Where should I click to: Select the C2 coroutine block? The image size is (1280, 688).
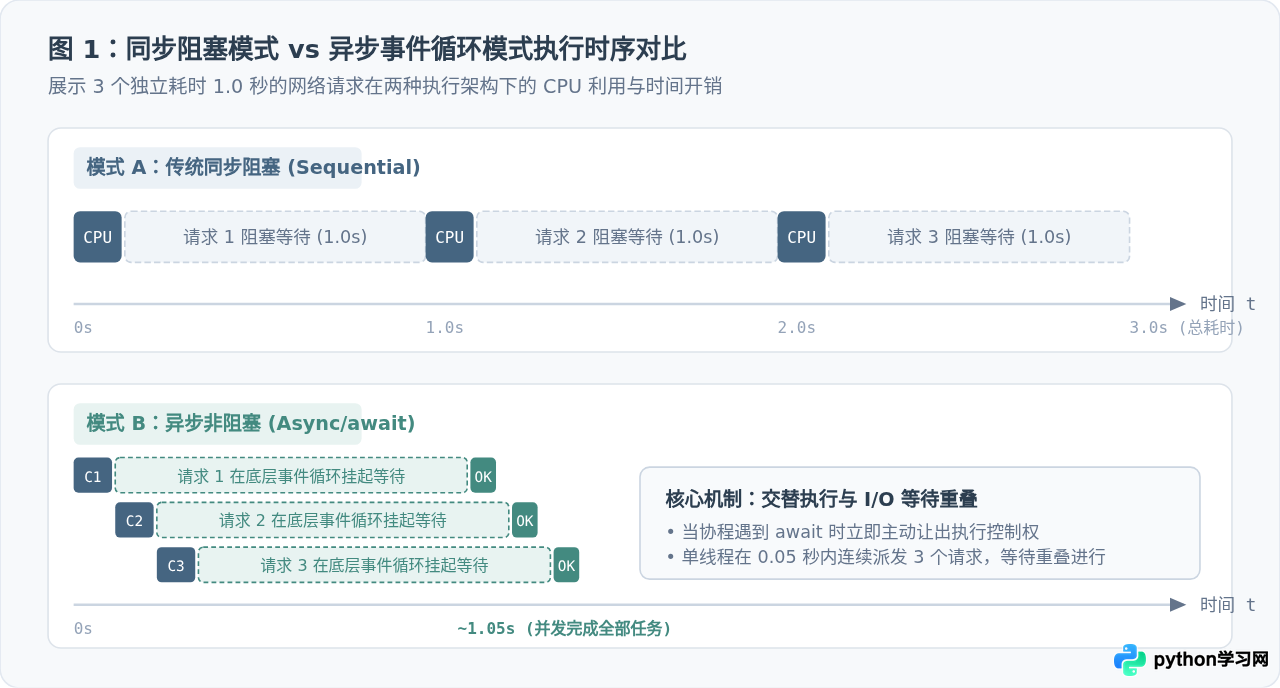(x=134, y=520)
